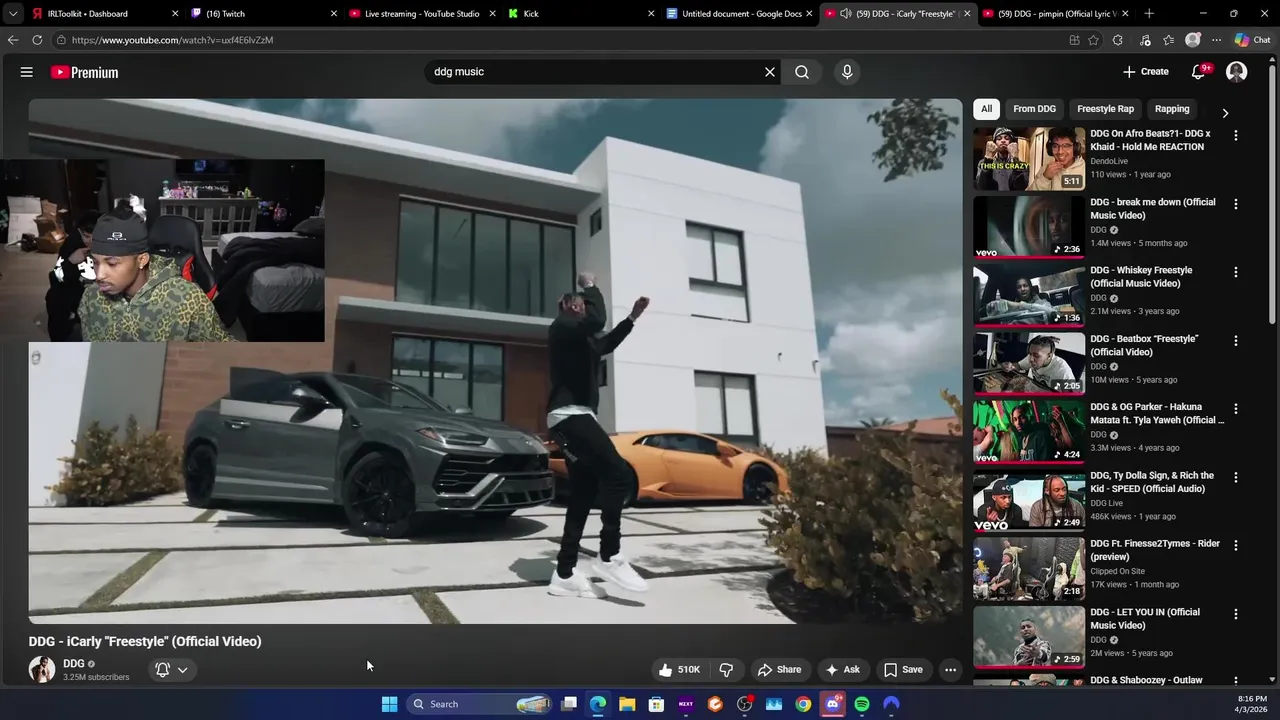This screenshot has width=1280, height=720.
Task: Switch to IRLToolkit Dashboard tab
Action: [104, 14]
